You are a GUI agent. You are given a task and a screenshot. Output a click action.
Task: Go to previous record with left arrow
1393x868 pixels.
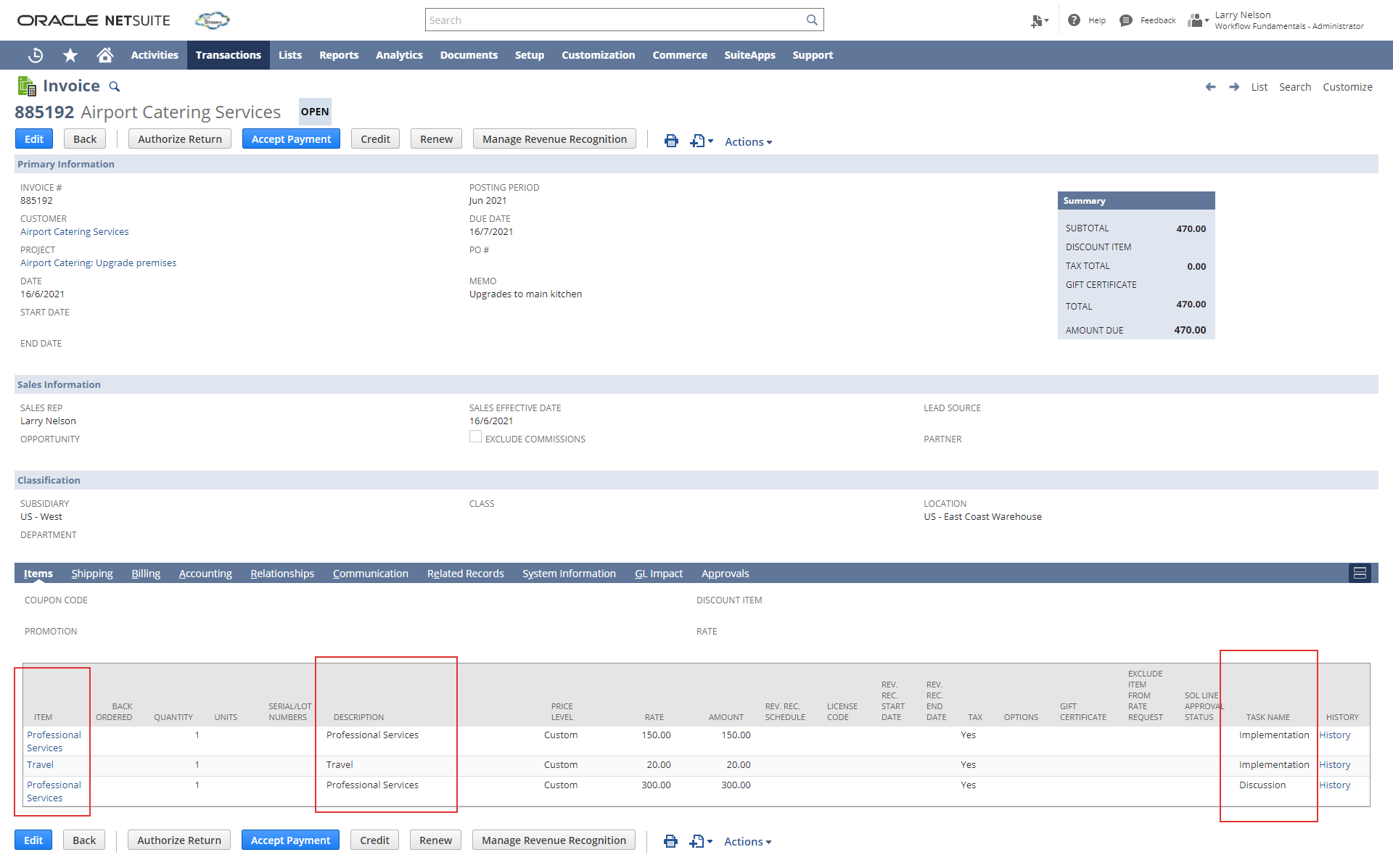[x=1210, y=87]
